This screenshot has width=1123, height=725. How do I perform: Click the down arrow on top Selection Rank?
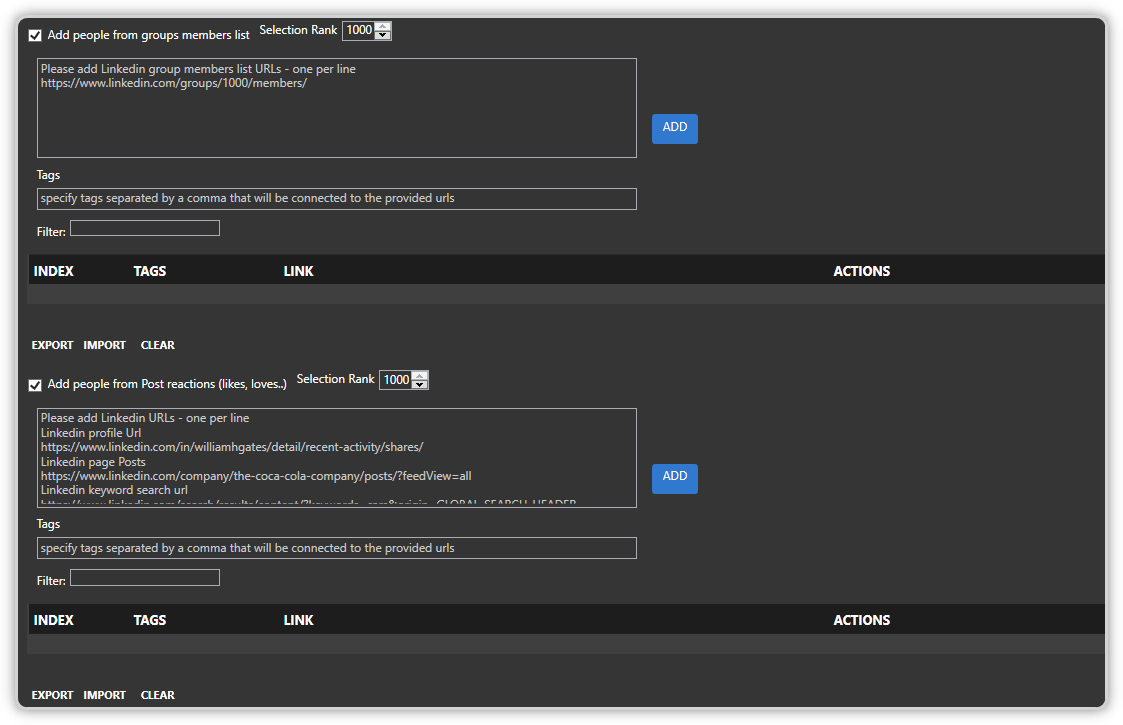pyautogui.click(x=382, y=34)
